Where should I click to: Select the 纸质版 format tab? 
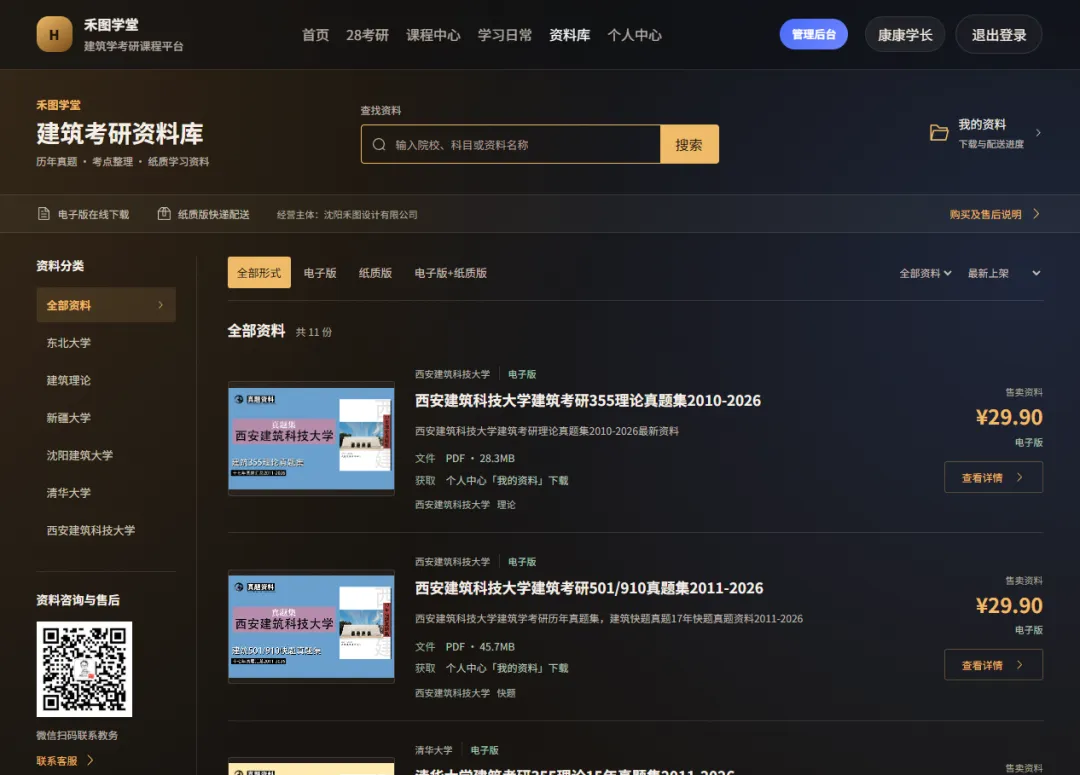375,273
